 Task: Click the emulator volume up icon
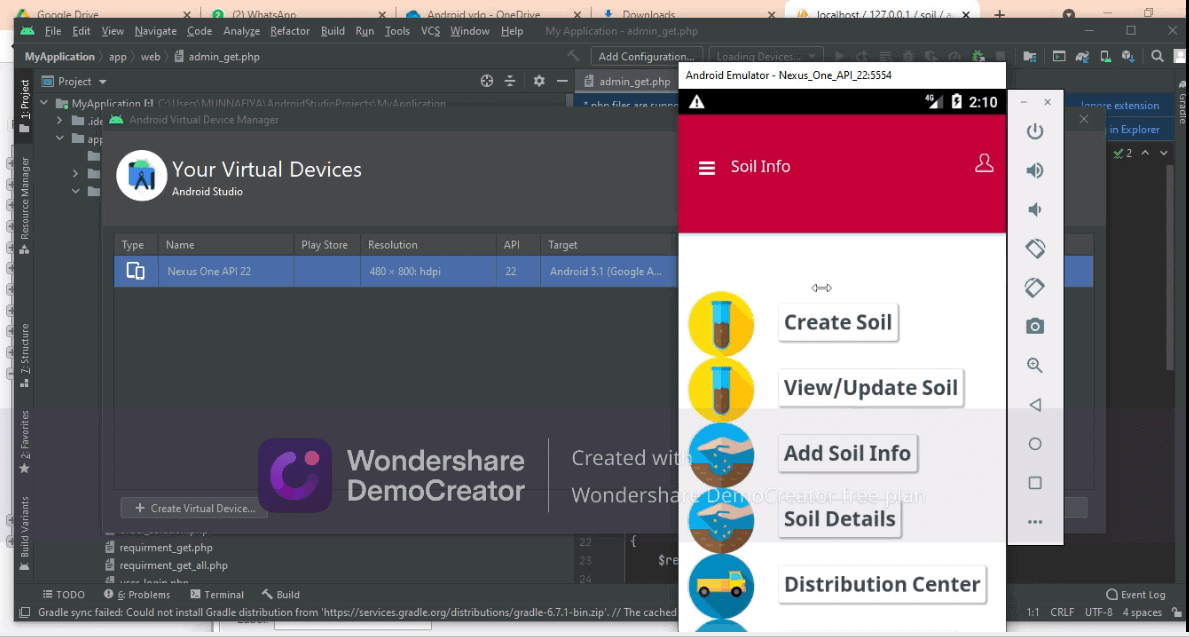pos(1035,170)
